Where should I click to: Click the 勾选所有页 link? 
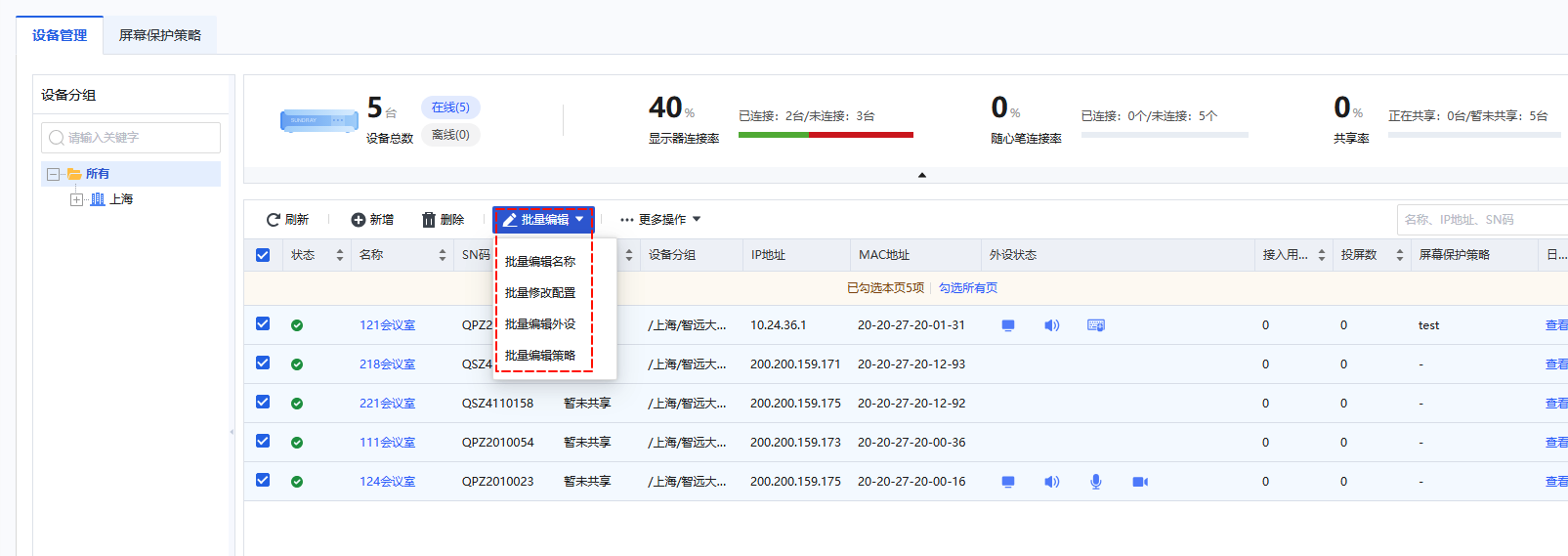(968, 288)
